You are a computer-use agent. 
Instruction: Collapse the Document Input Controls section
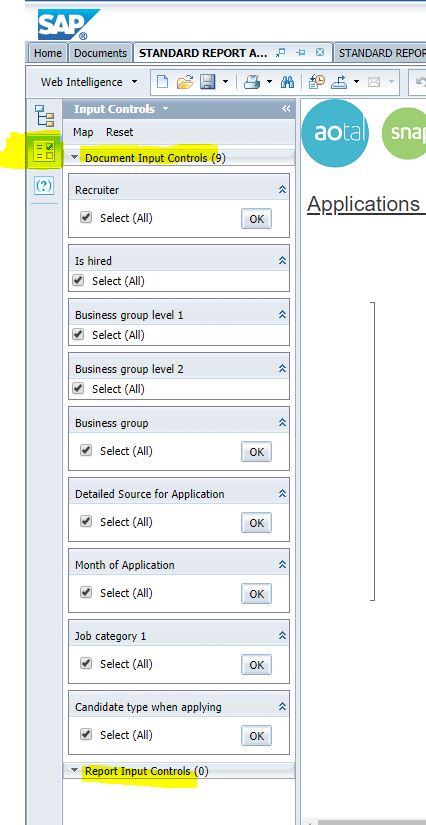click(x=75, y=157)
